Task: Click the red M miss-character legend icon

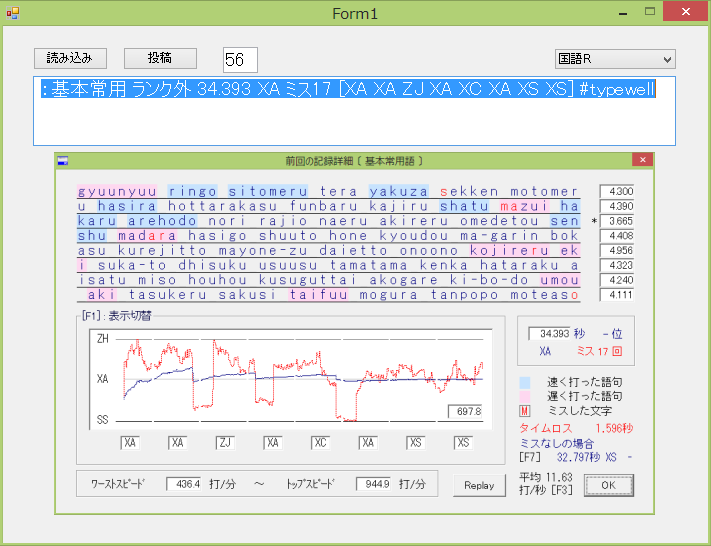Action: point(525,411)
